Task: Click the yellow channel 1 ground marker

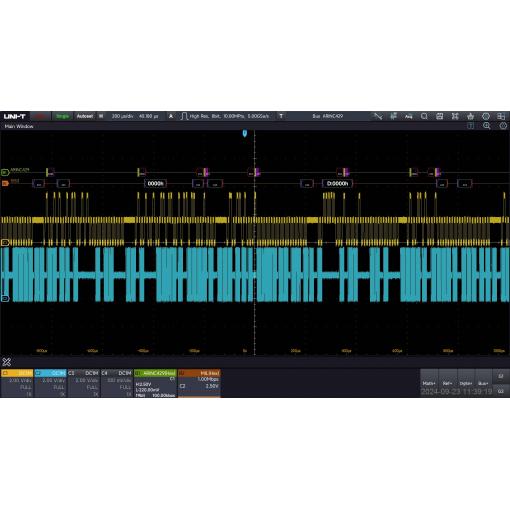Action: point(5,242)
